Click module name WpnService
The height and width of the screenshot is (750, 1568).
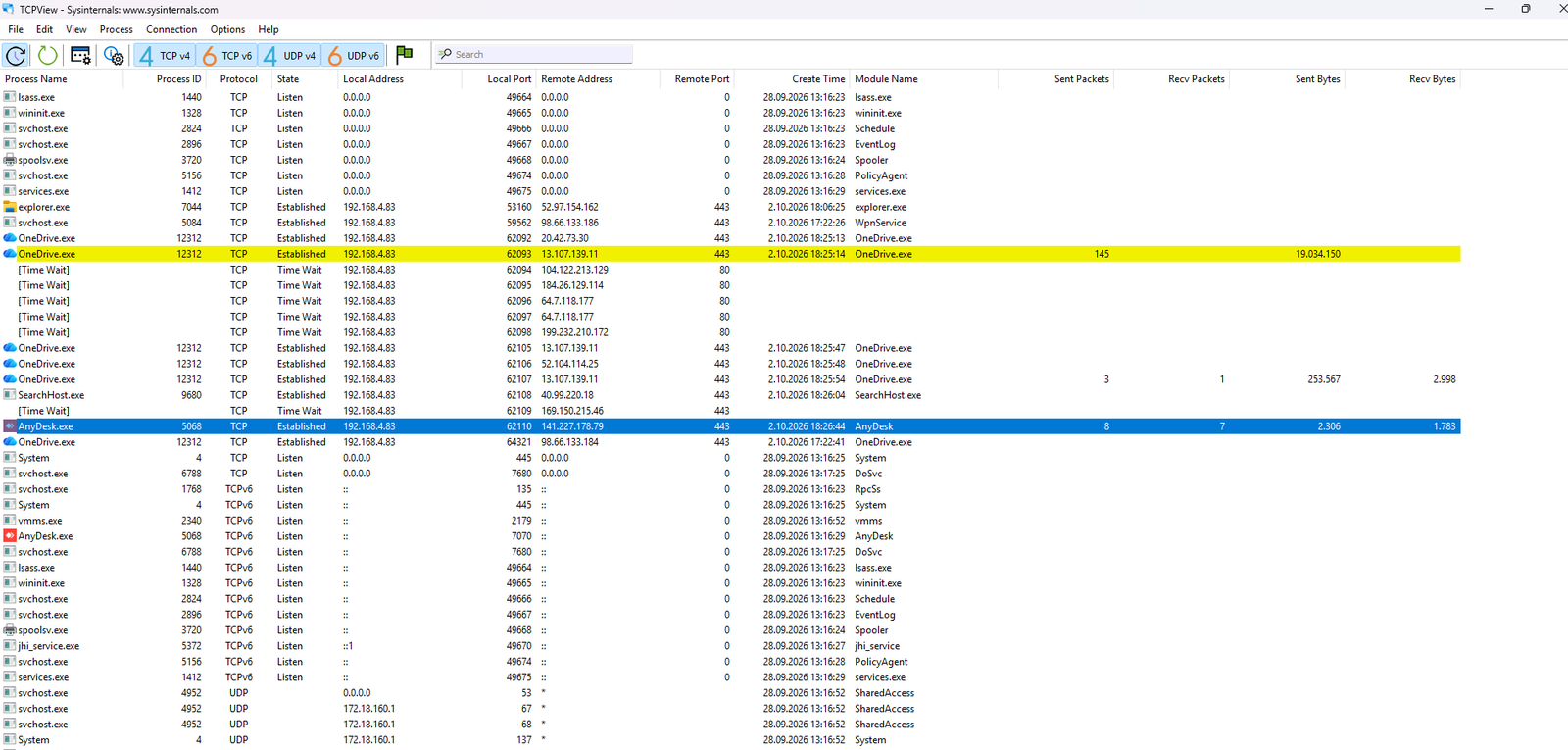(880, 223)
